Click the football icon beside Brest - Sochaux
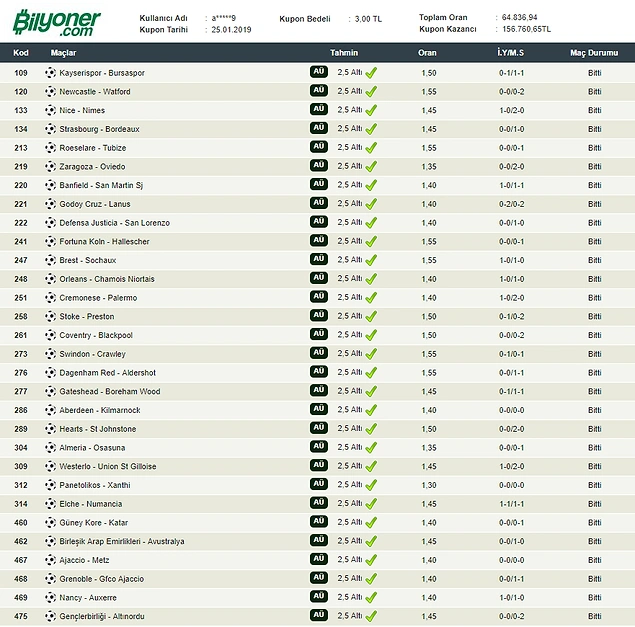Viewport: 635px width, 627px height. tap(51, 260)
